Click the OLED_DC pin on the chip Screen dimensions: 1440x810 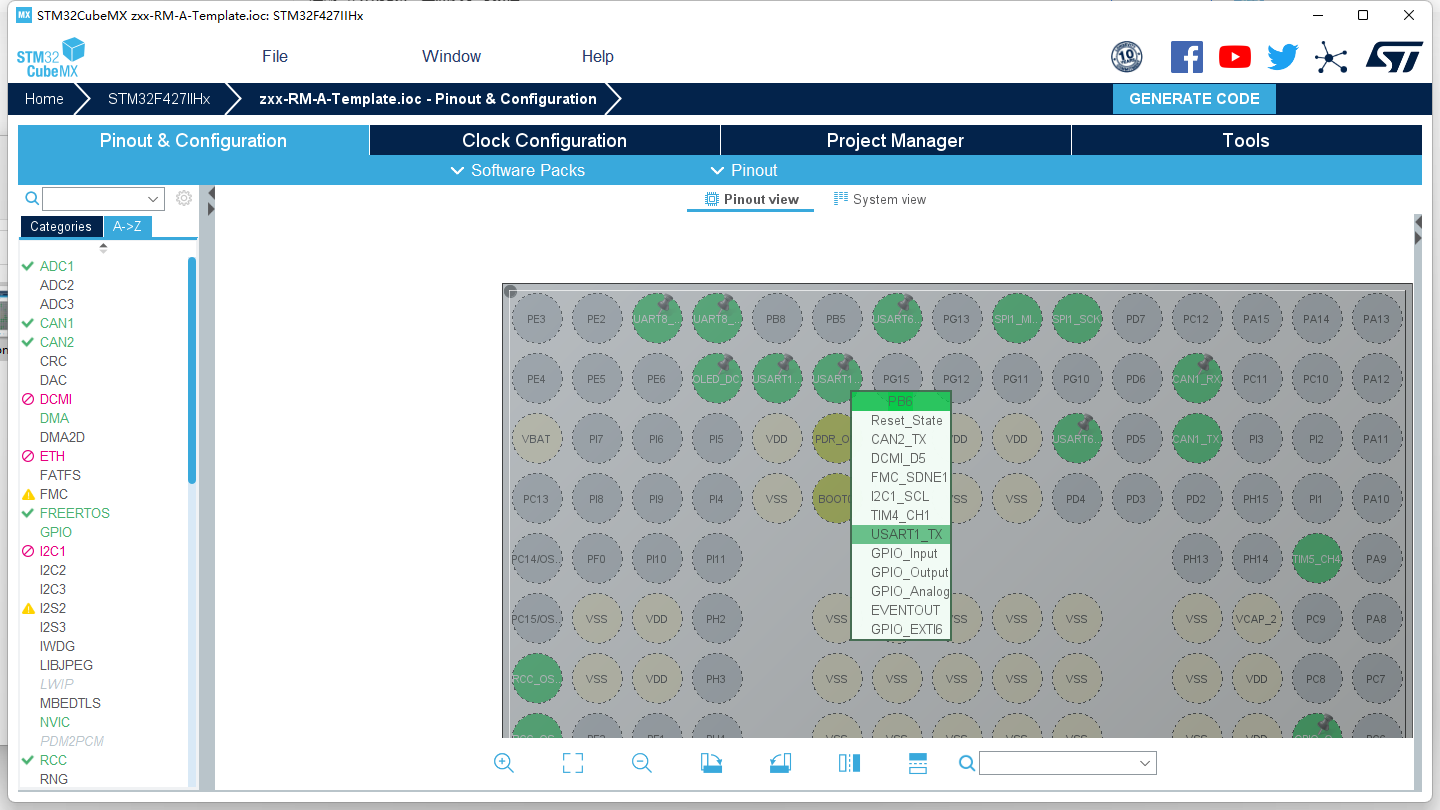pos(716,379)
